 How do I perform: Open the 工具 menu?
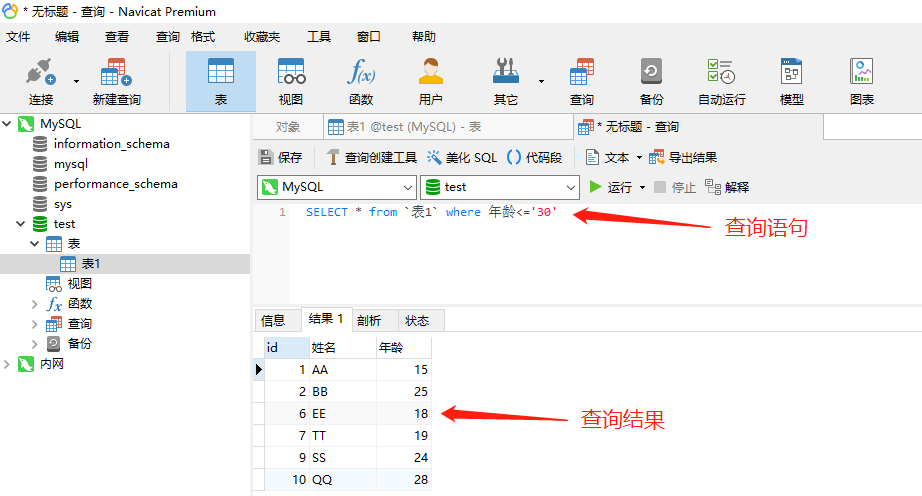point(319,36)
